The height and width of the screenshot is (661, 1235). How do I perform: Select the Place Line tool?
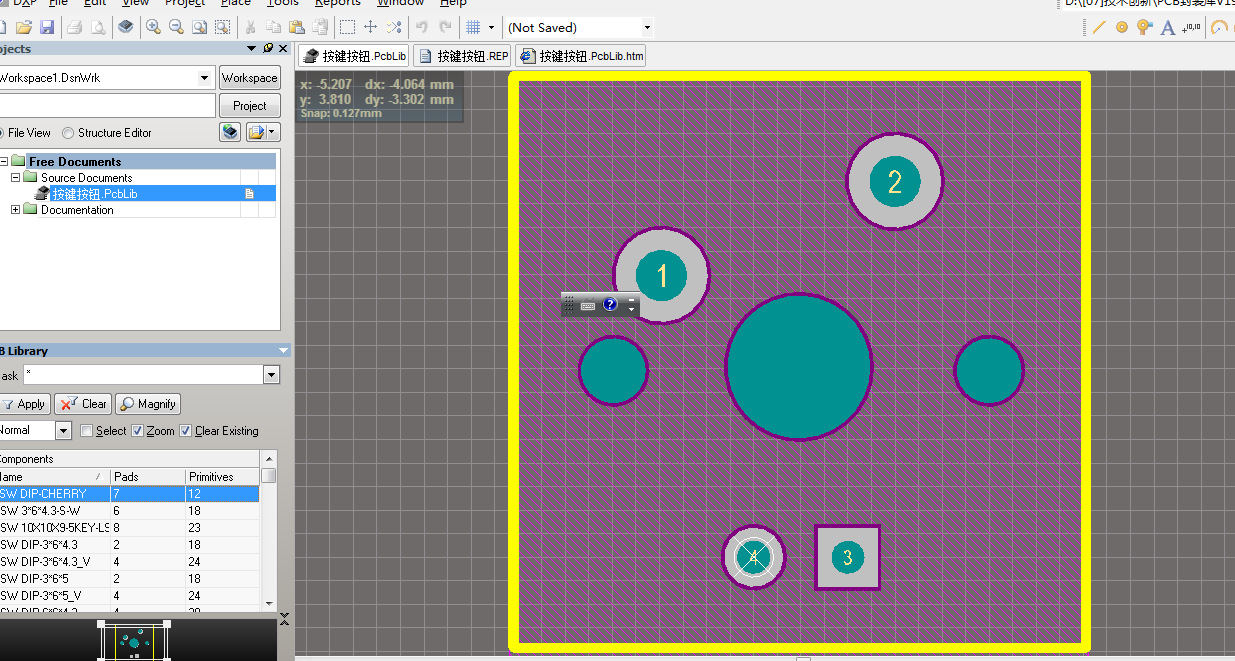point(1099,27)
